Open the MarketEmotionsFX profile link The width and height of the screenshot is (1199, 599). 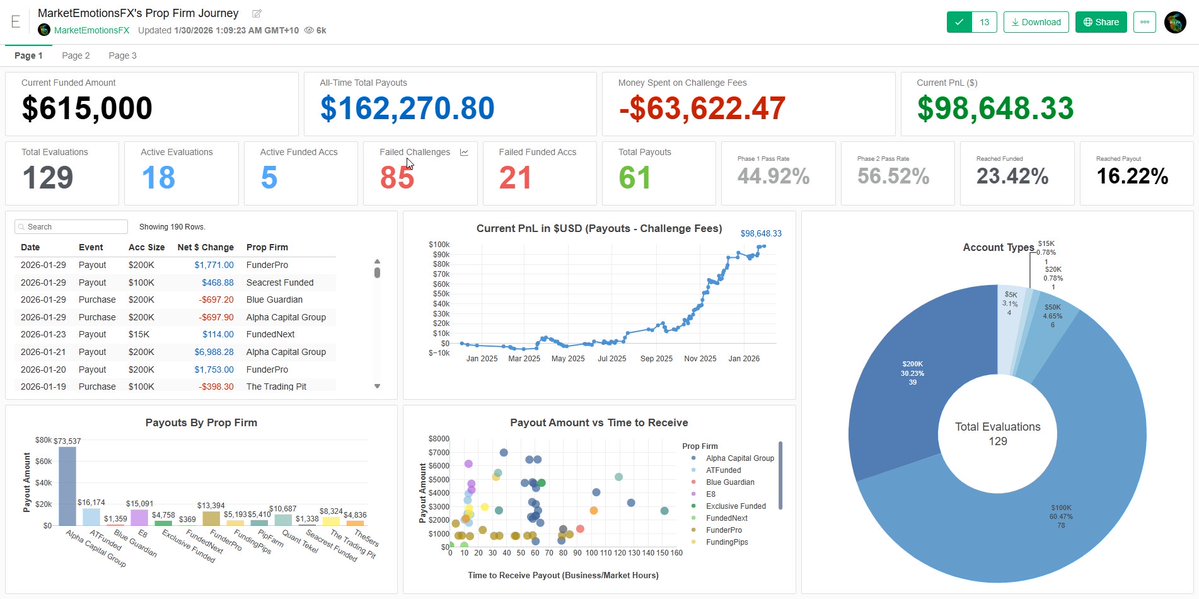click(94, 29)
